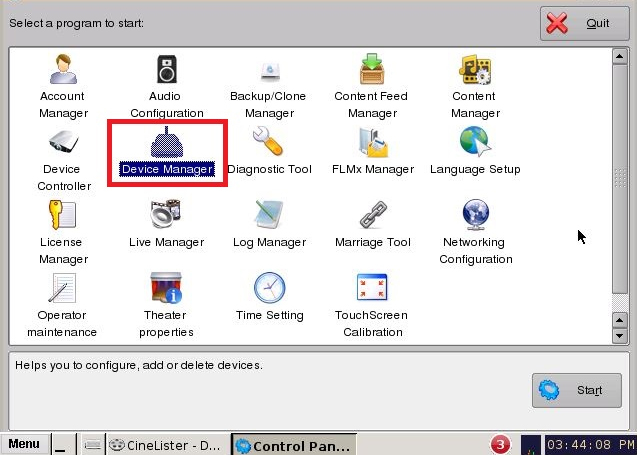This screenshot has width=637, height=455.
Task: Click the Diagnostic Tool label
Action: click(269, 169)
